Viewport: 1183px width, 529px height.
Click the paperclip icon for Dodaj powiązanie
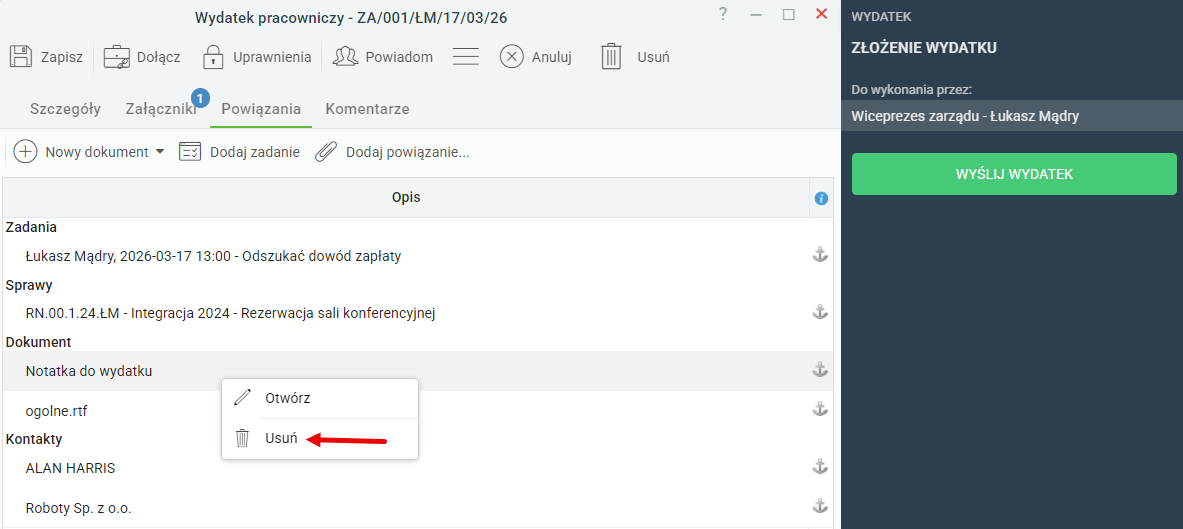326,152
